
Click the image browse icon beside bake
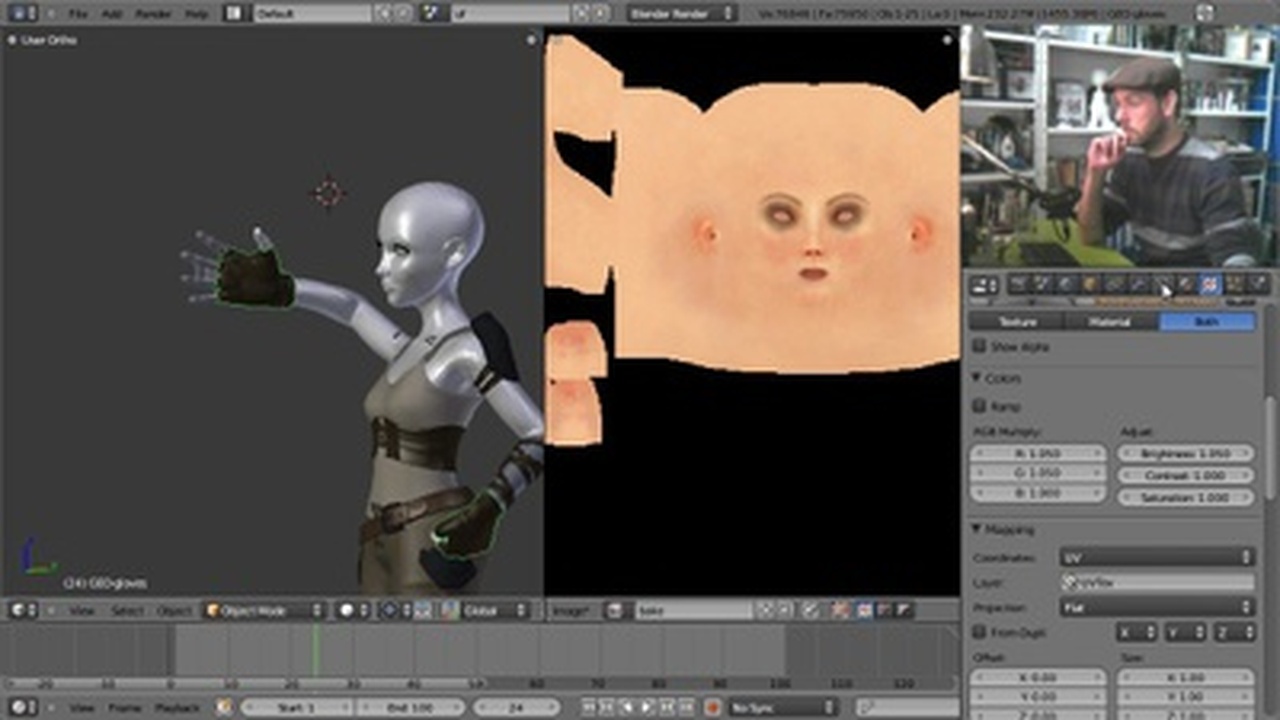pos(615,610)
